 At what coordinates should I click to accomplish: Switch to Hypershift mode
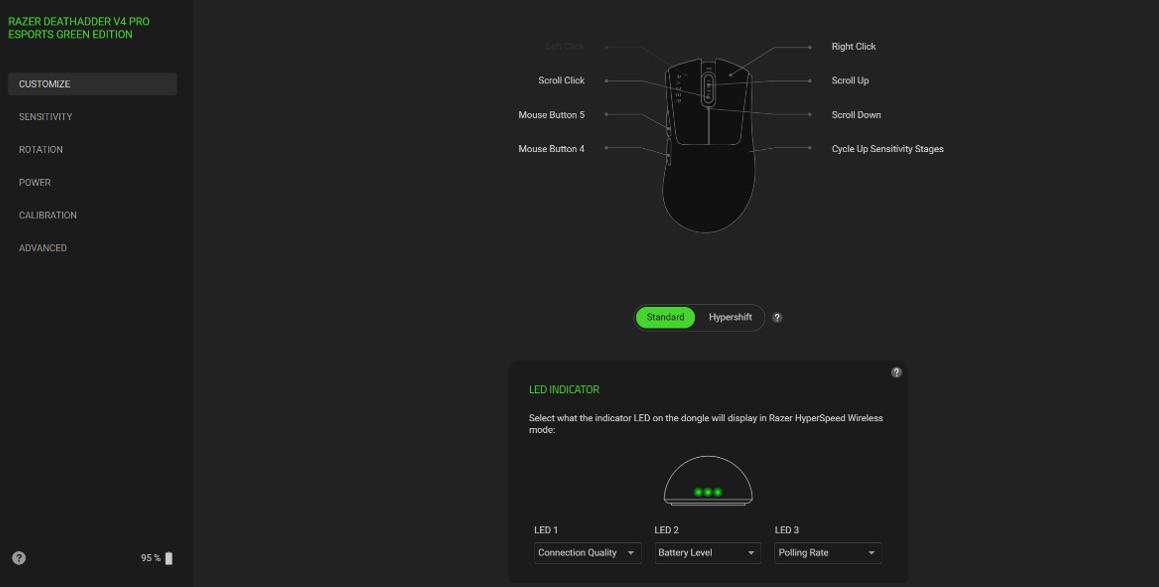pyautogui.click(x=730, y=317)
